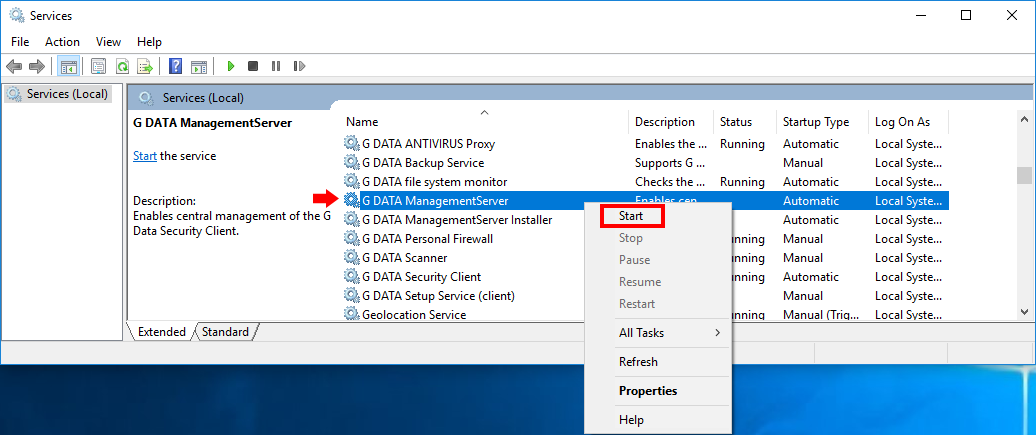Click the green Start Service play icon

pos(231,66)
